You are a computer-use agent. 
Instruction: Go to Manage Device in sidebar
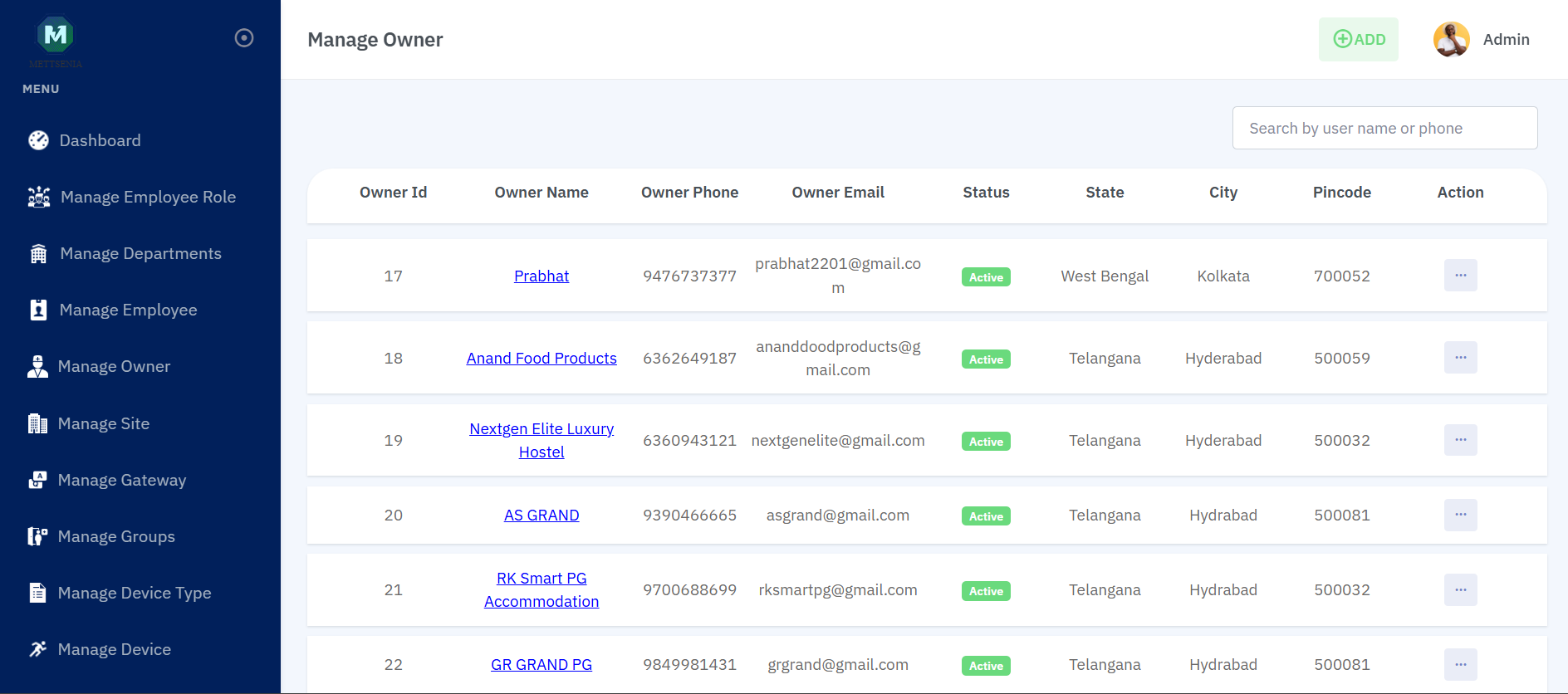point(114,650)
